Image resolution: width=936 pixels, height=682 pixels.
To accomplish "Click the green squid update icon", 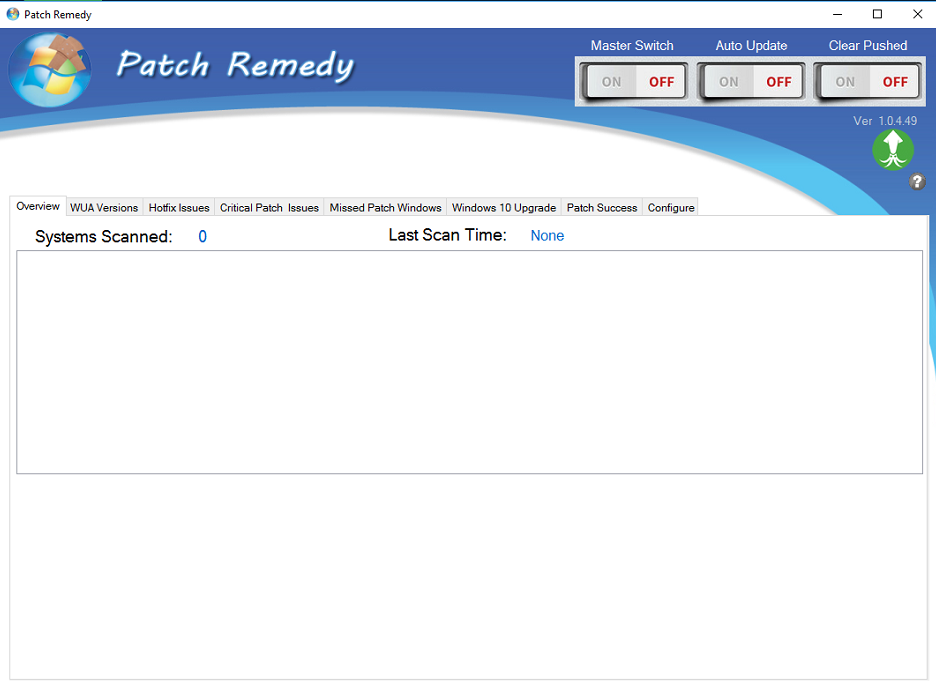I will pos(893,150).
